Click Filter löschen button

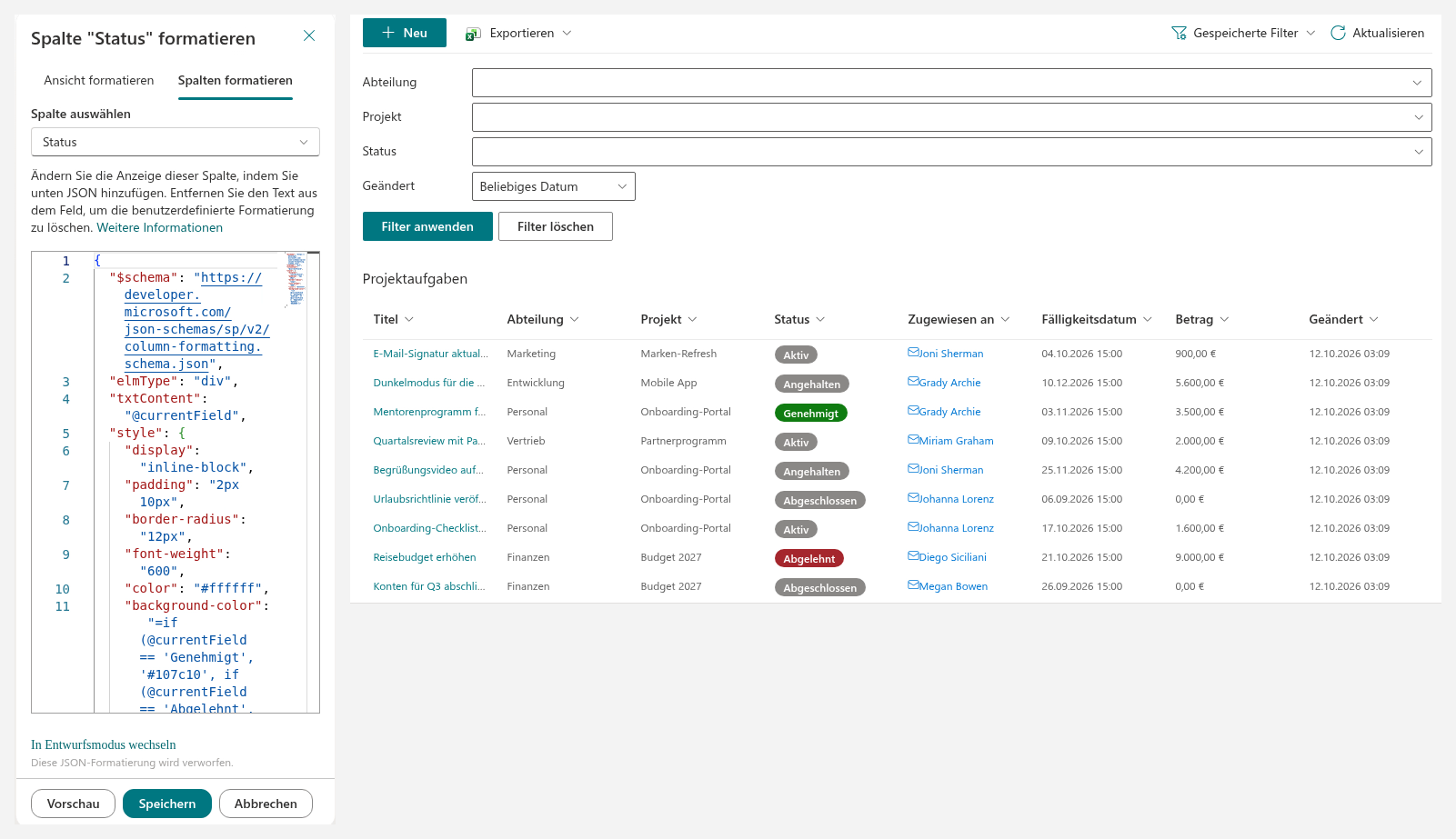[556, 226]
